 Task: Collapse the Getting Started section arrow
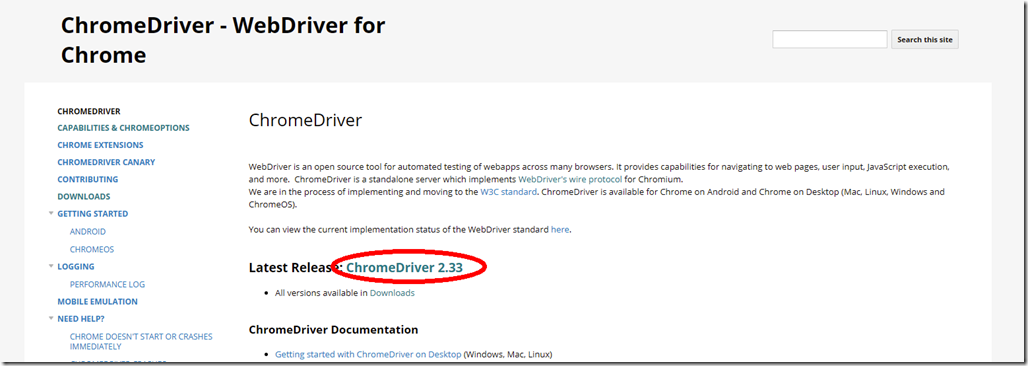51,213
